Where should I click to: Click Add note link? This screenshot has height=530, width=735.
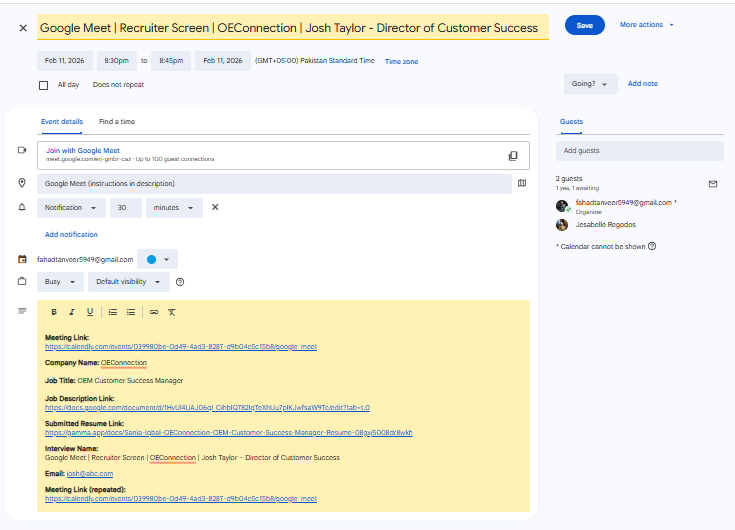pyautogui.click(x=643, y=83)
